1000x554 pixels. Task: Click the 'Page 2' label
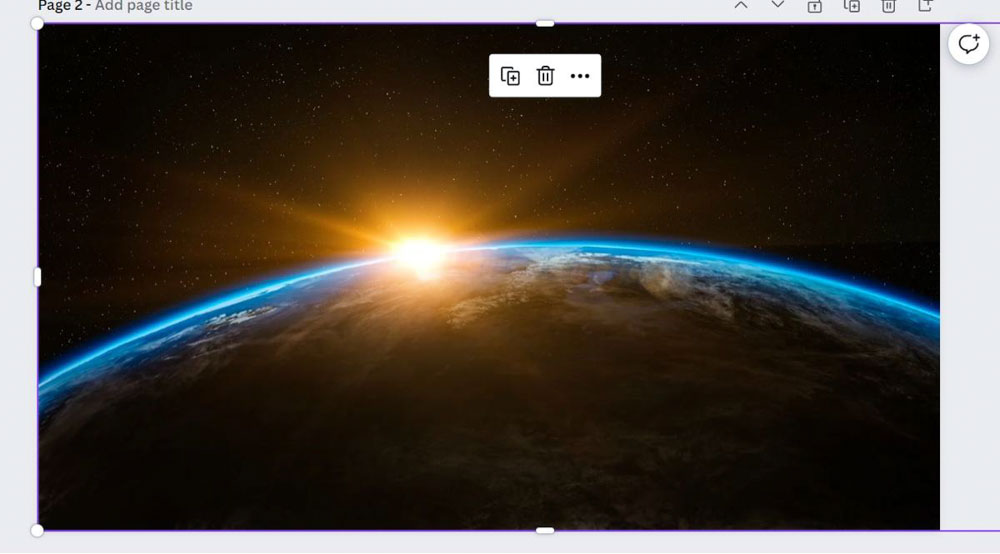[60, 6]
